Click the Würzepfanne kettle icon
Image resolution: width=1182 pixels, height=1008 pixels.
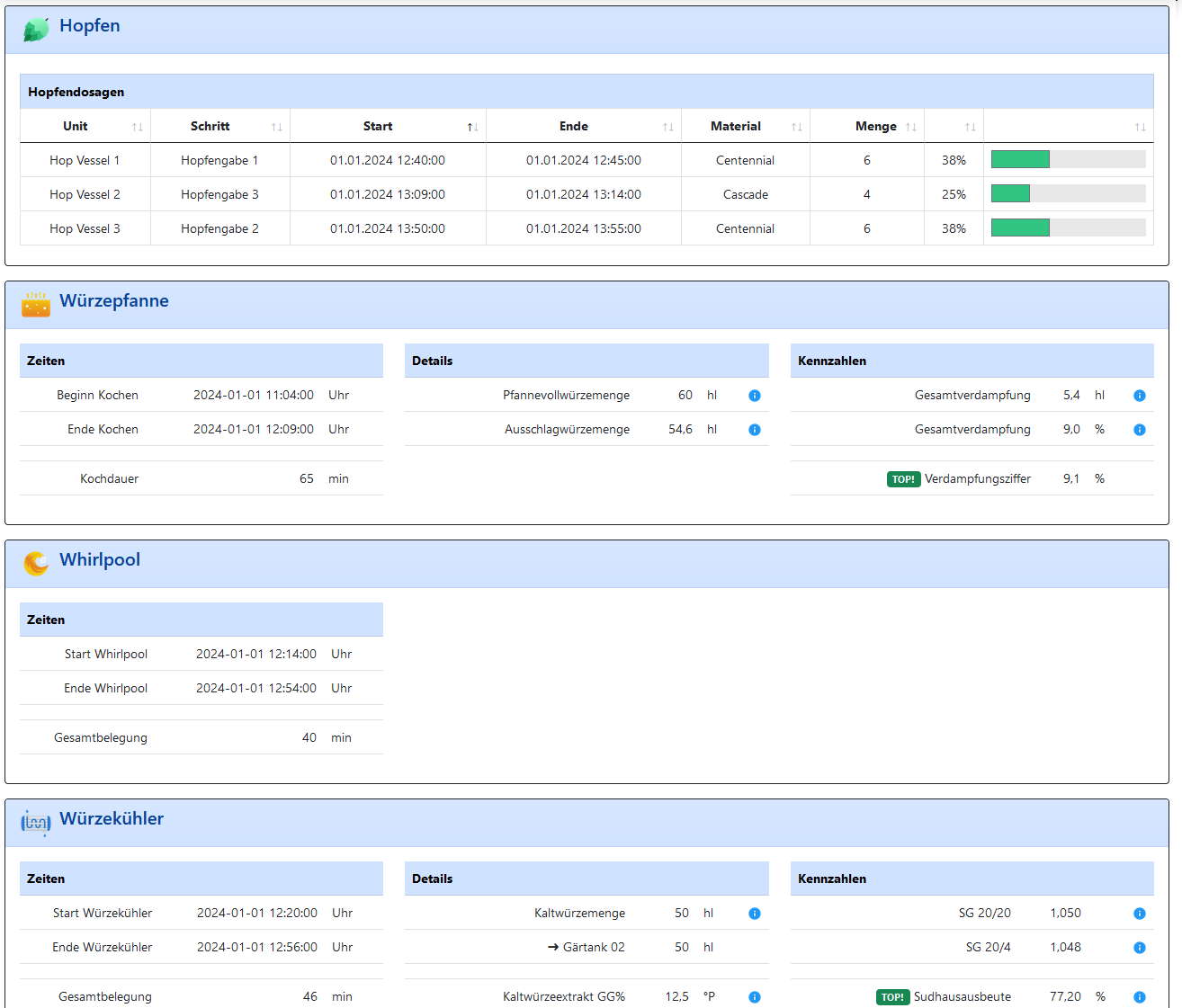[x=36, y=304]
